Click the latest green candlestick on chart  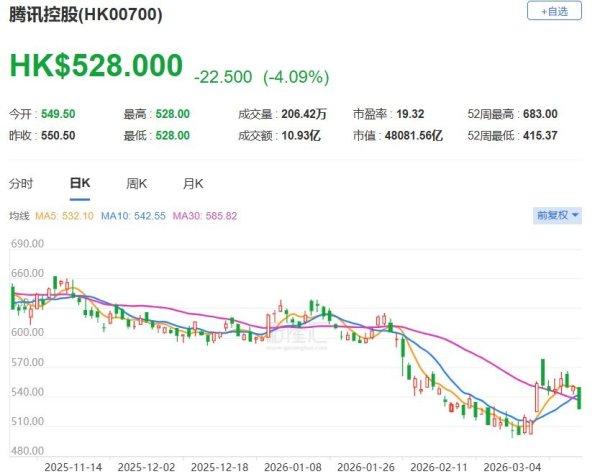[579, 398]
